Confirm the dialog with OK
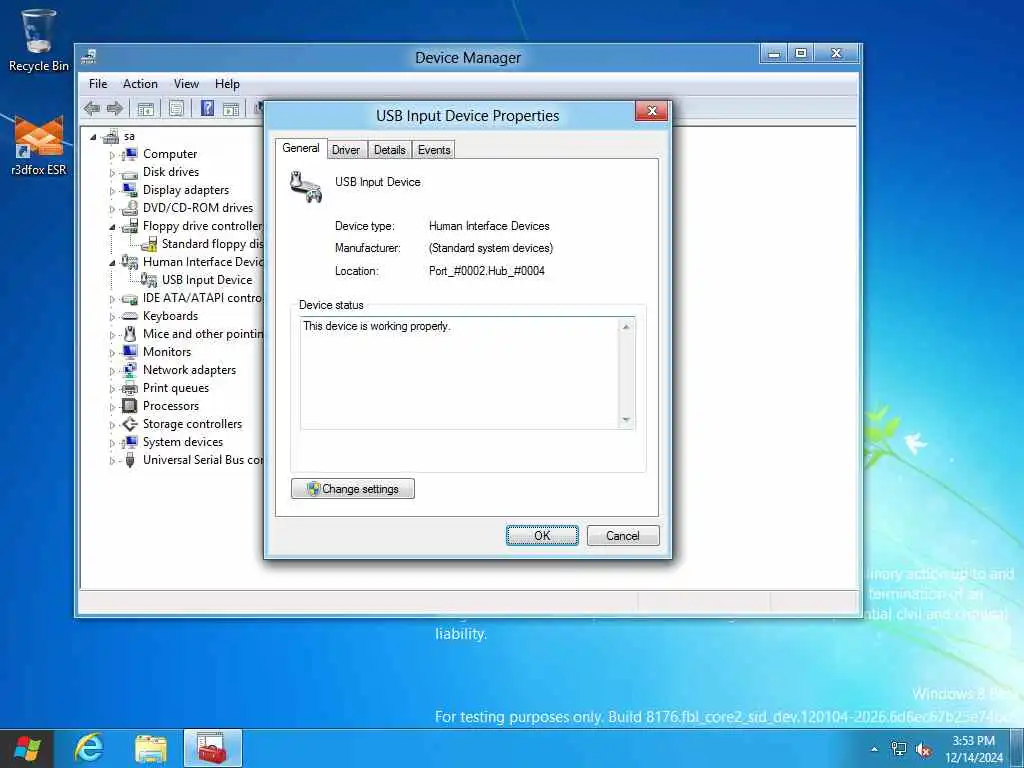This screenshot has height=768, width=1024. (542, 536)
